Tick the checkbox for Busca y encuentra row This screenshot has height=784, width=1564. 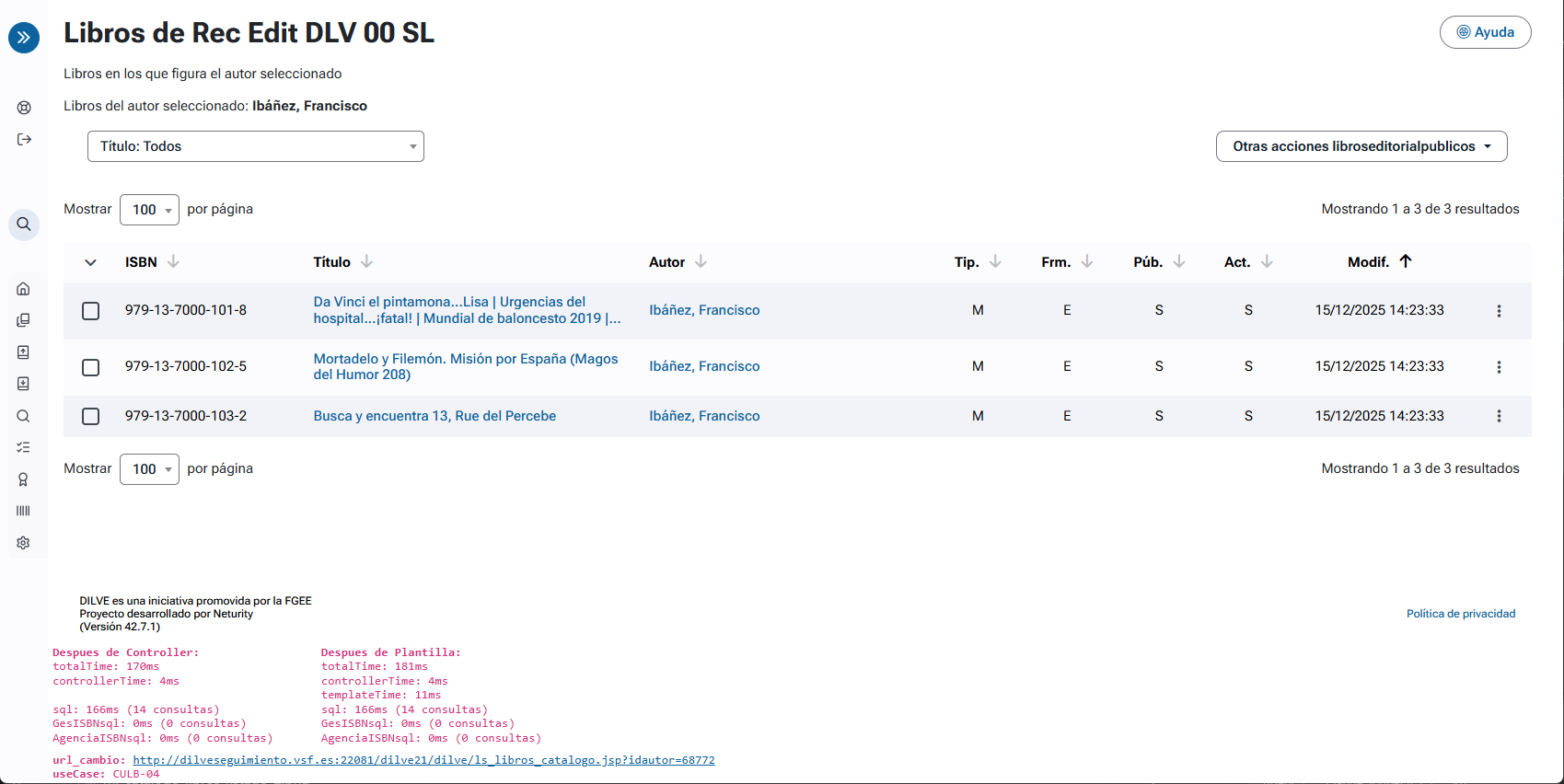[91, 416]
